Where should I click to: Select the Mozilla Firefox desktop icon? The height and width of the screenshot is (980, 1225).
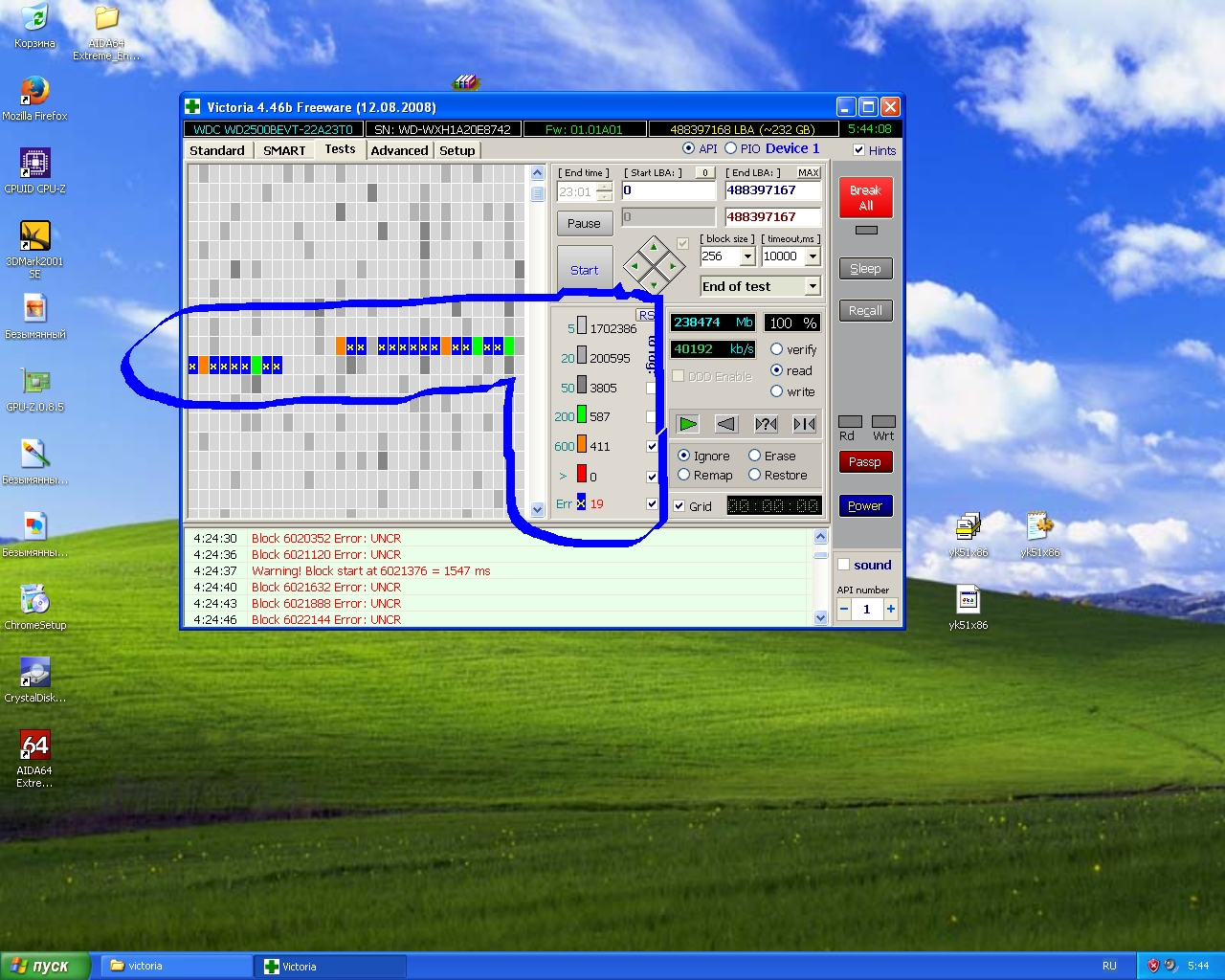click(x=34, y=99)
